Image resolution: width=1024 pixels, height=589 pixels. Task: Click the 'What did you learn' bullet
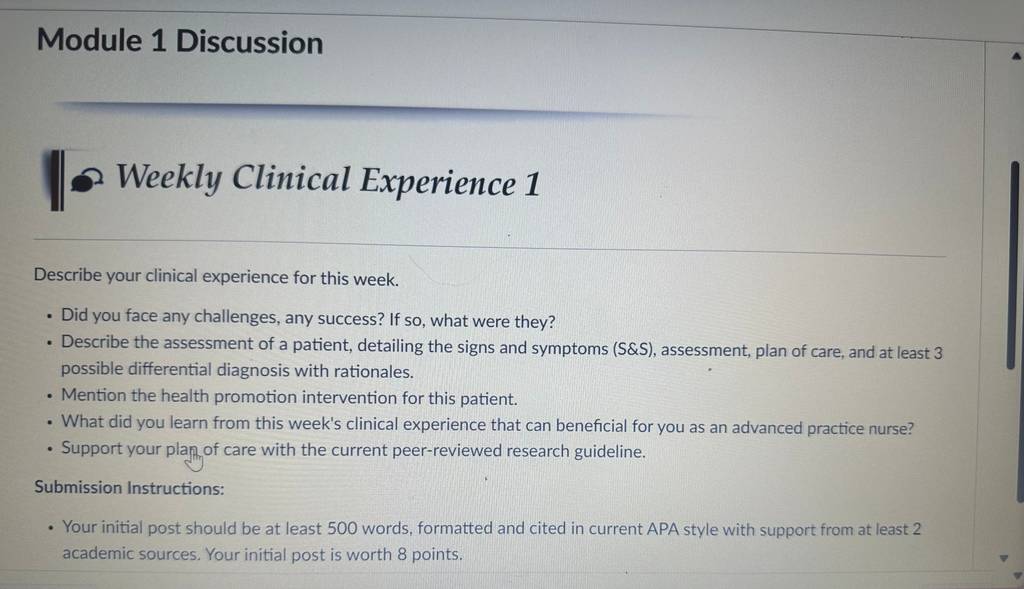487,424
